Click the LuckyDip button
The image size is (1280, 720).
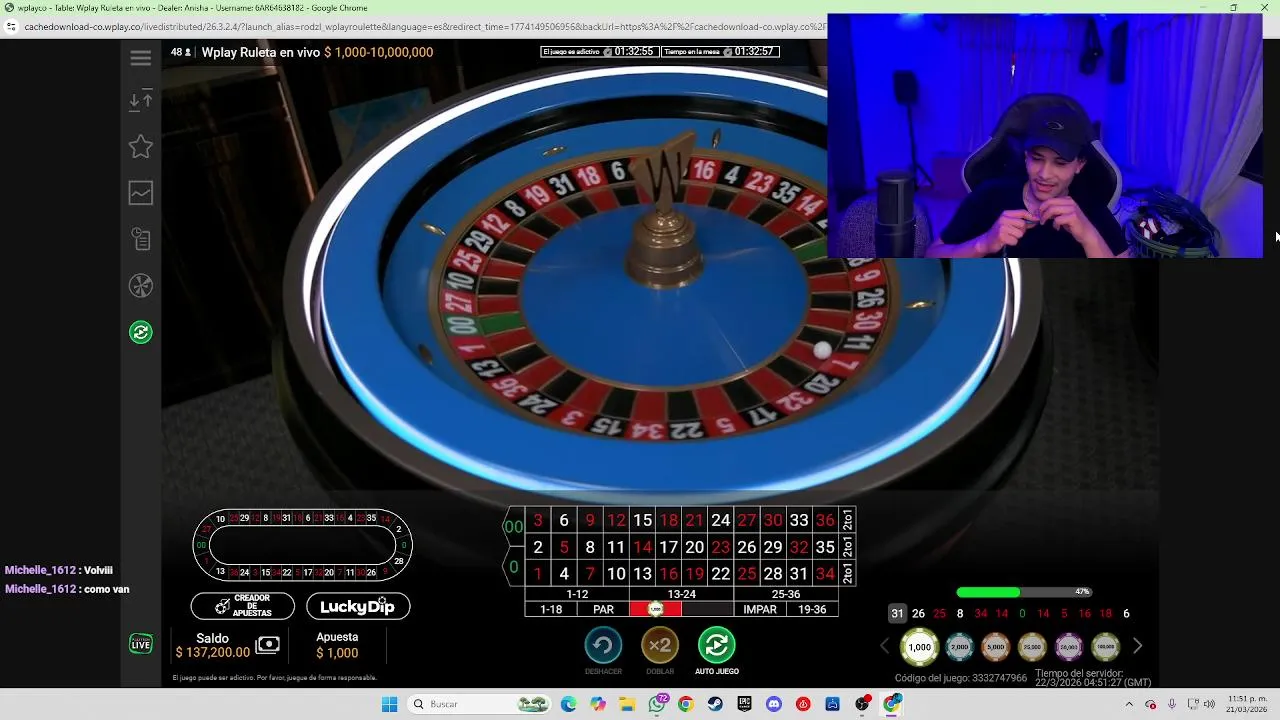(358, 606)
